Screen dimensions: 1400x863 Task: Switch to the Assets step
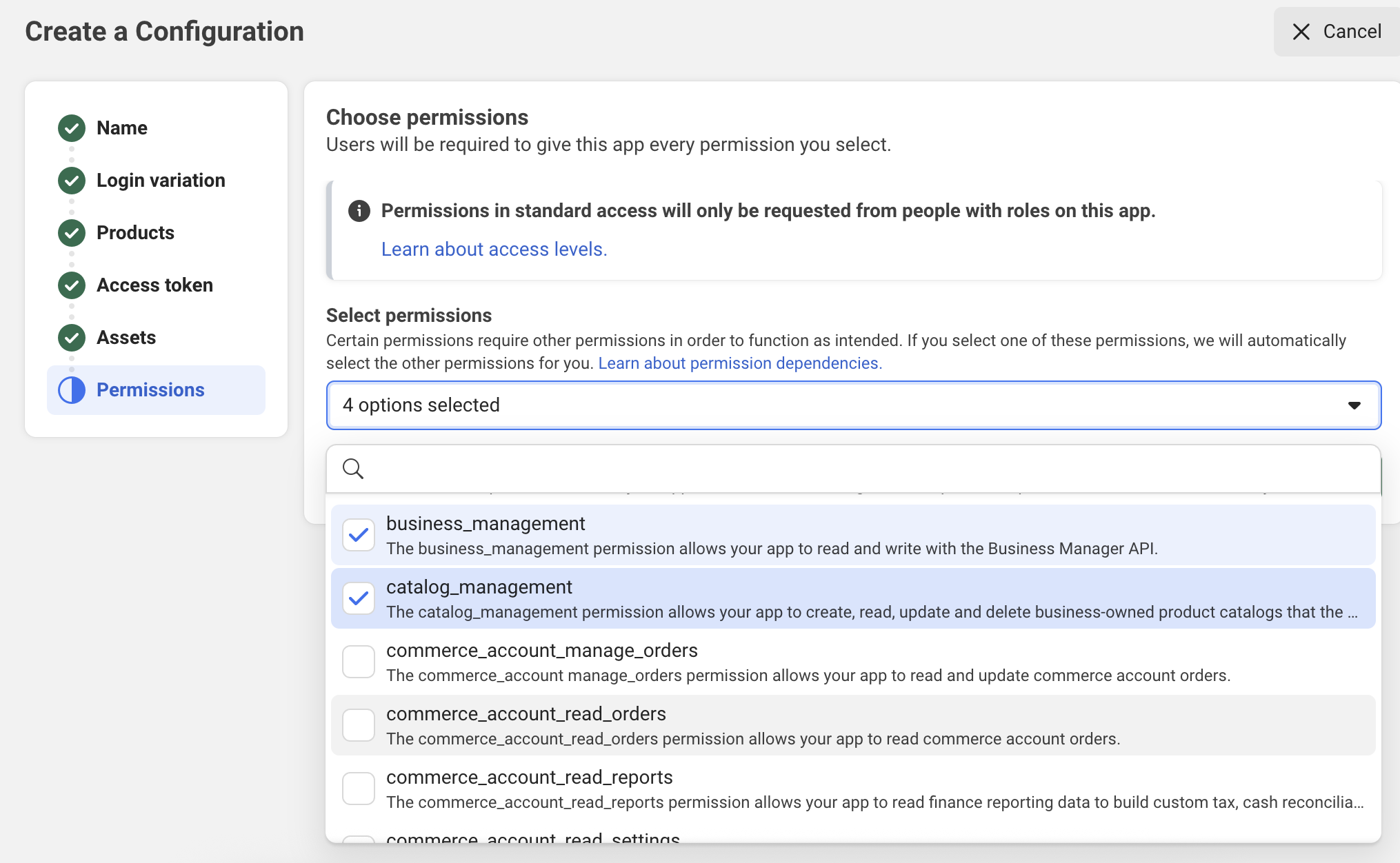pyautogui.click(x=126, y=337)
